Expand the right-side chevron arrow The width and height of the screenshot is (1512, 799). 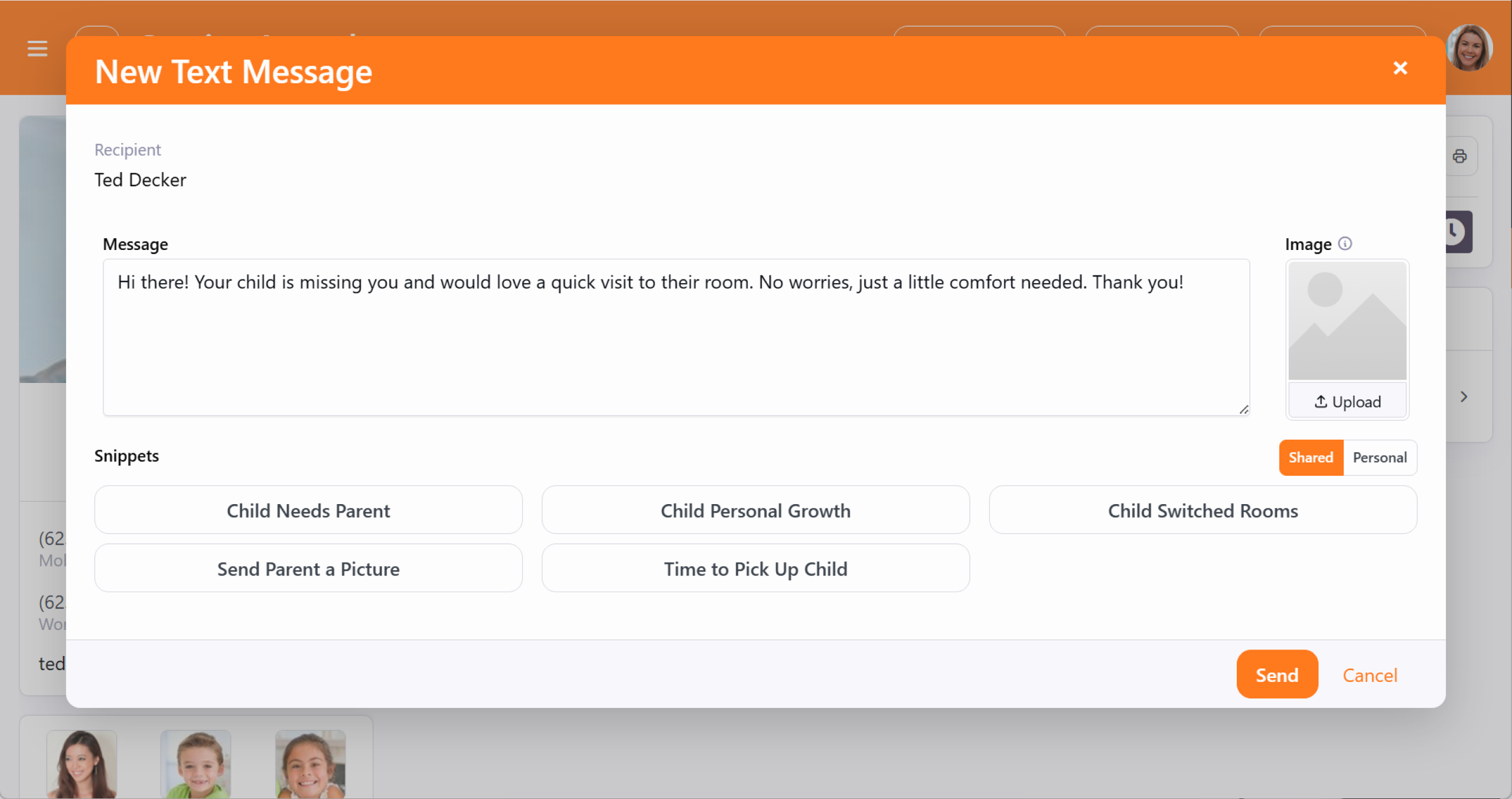1464,397
